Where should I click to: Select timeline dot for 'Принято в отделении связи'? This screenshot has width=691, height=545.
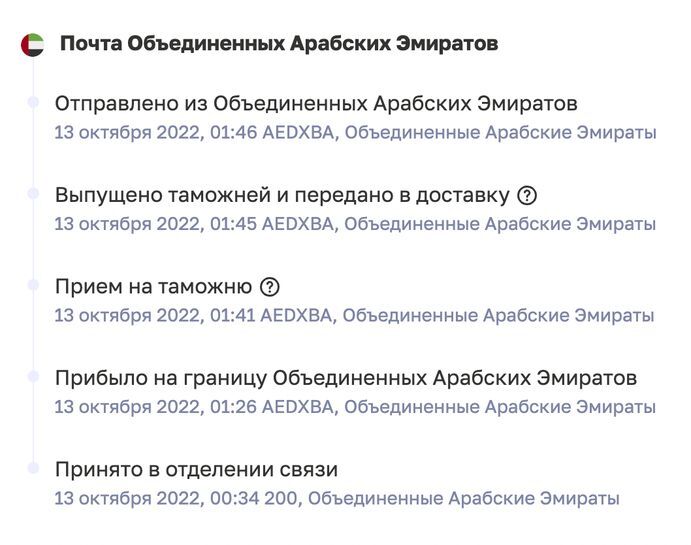pos(33,469)
